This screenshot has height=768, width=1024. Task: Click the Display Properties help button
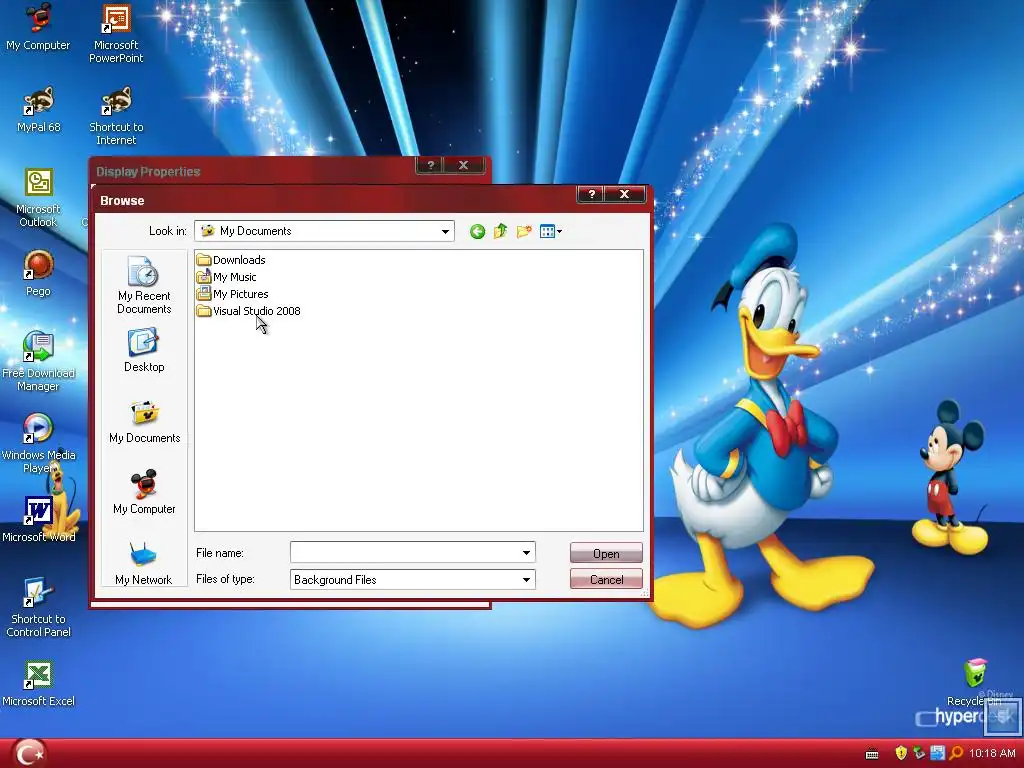tap(430, 165)
